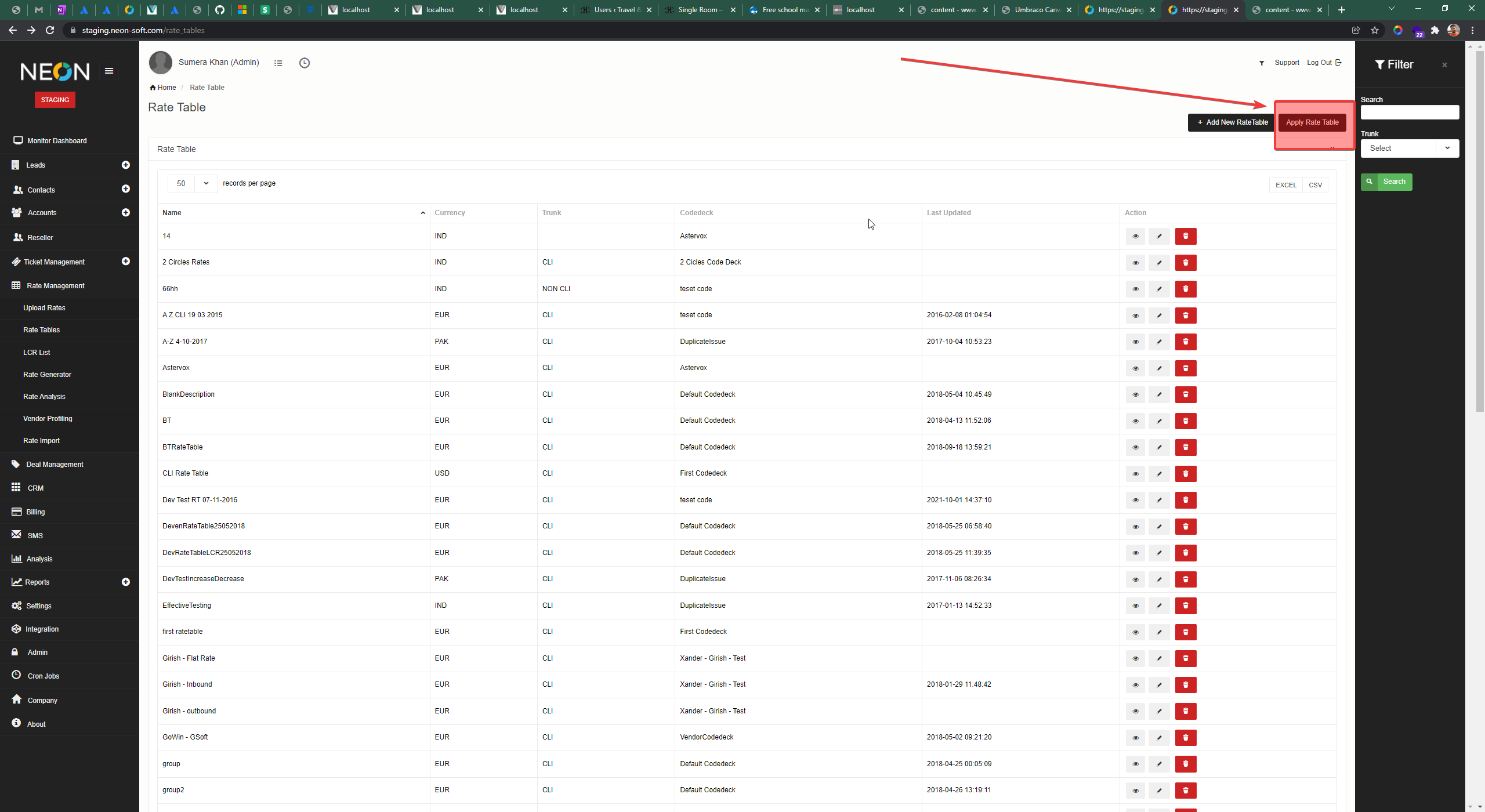Screen dimensions: 1485x812
Task: View Girish - Inbound using eye icon
Action: tap(1135, 685)
